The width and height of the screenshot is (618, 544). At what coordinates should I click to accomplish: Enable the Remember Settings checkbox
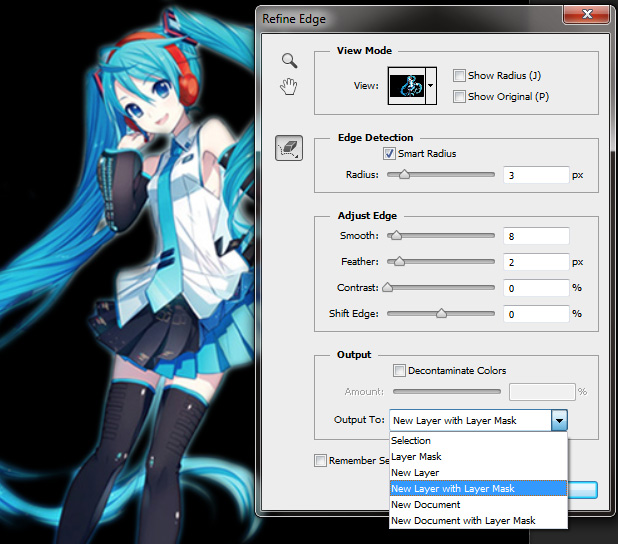click(320, 460)
